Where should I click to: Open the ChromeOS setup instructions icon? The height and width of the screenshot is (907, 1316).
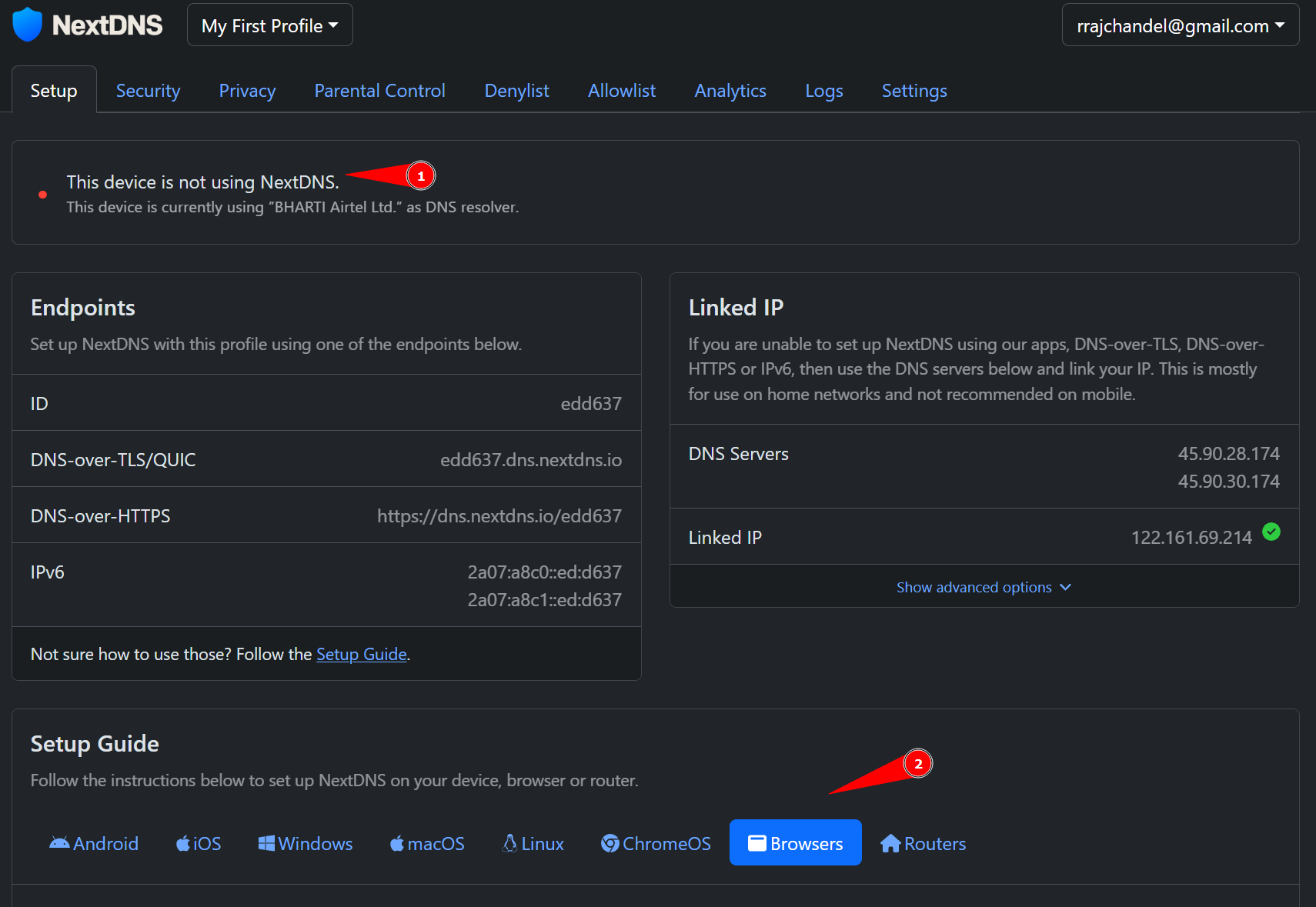tap(610, 844)
